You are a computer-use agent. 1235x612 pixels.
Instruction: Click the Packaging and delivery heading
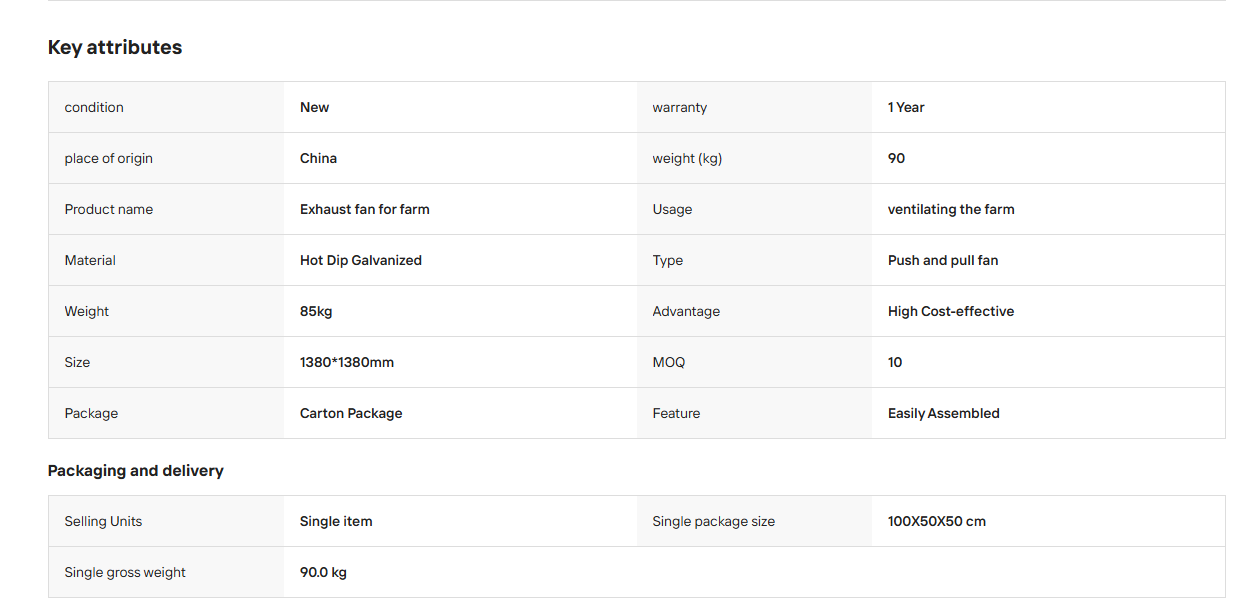pos(136,470)
